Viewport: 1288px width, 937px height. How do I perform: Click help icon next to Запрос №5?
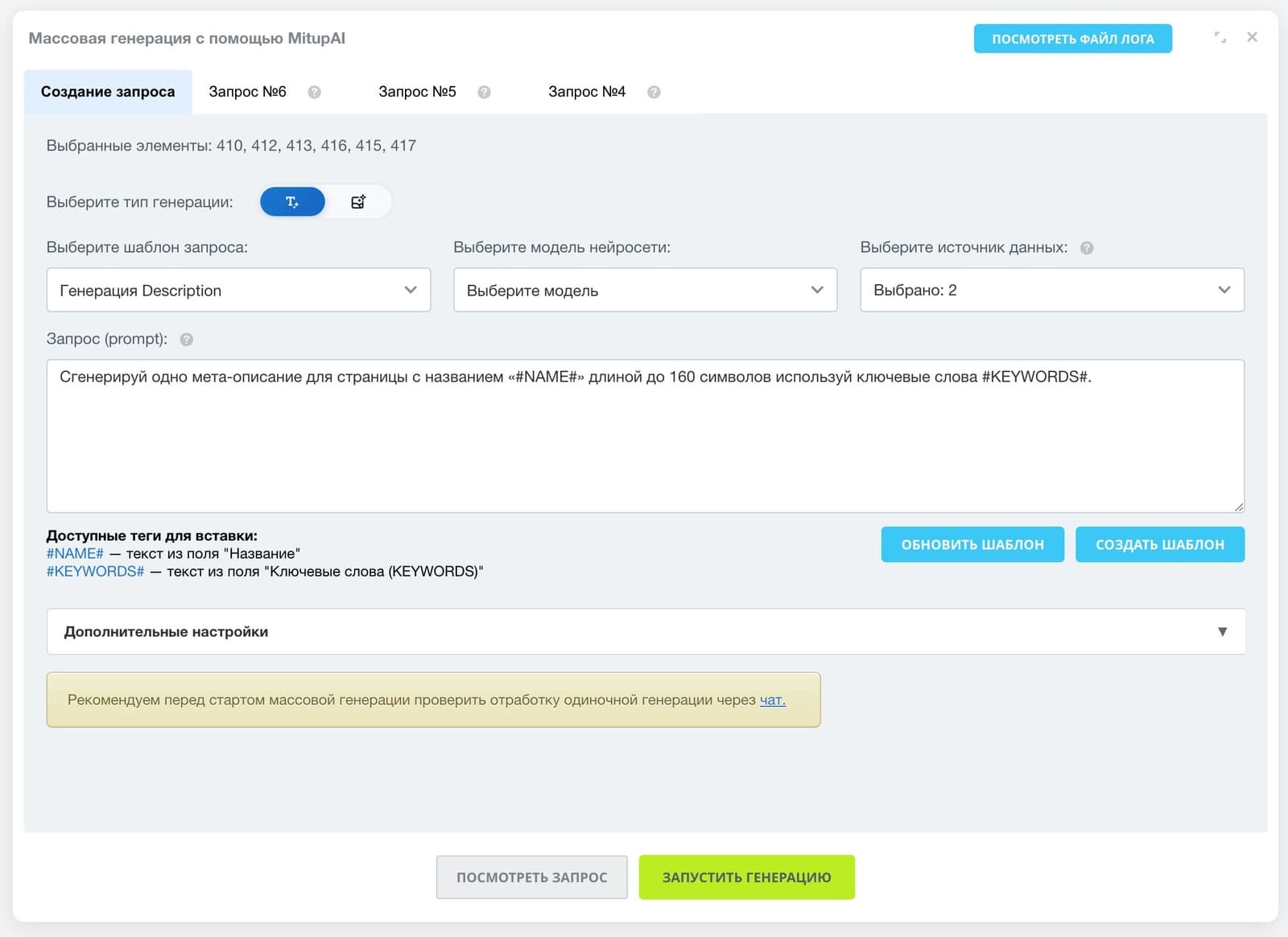point(484,93)
